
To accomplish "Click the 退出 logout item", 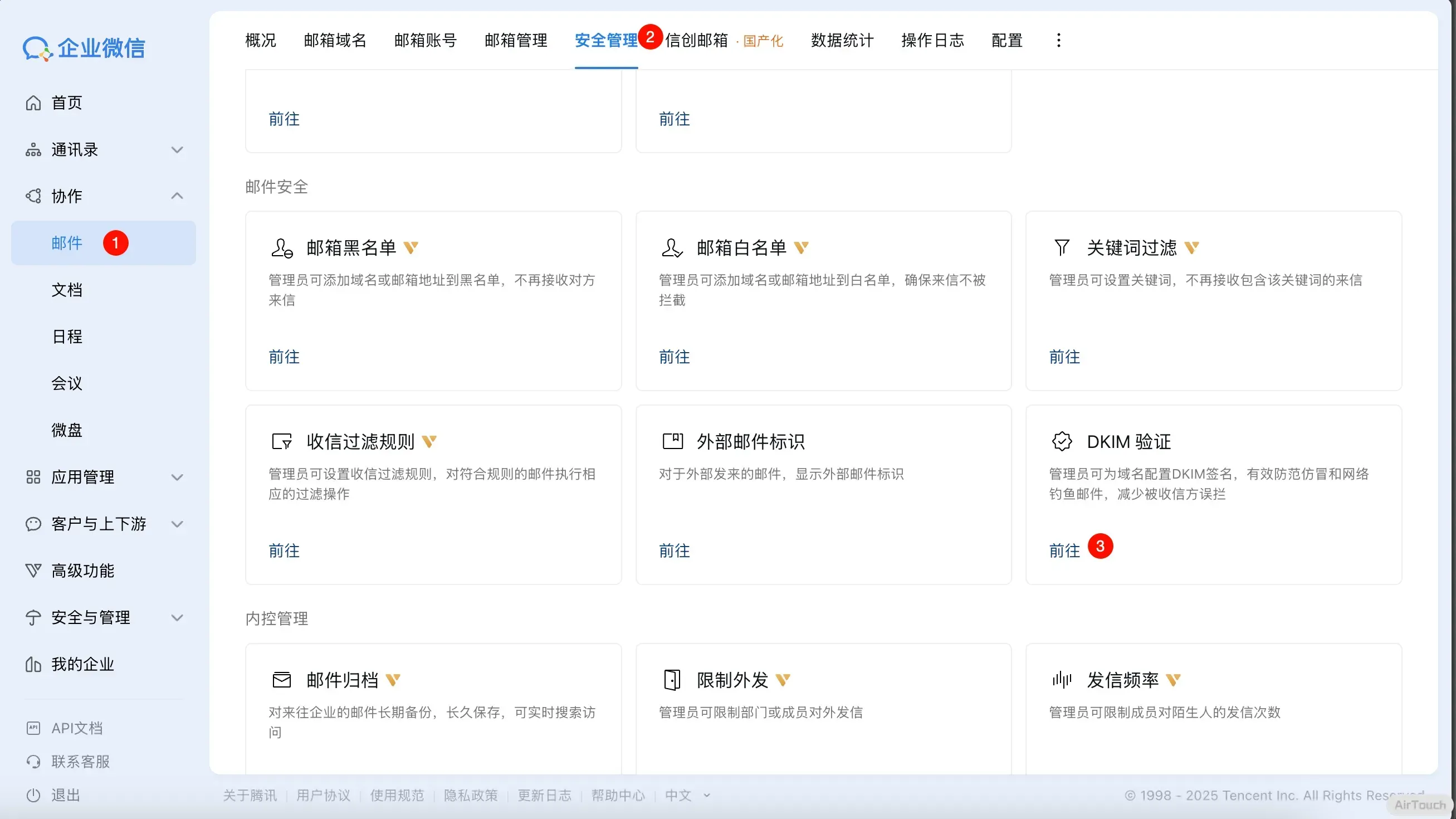I will tap(66, 795).
